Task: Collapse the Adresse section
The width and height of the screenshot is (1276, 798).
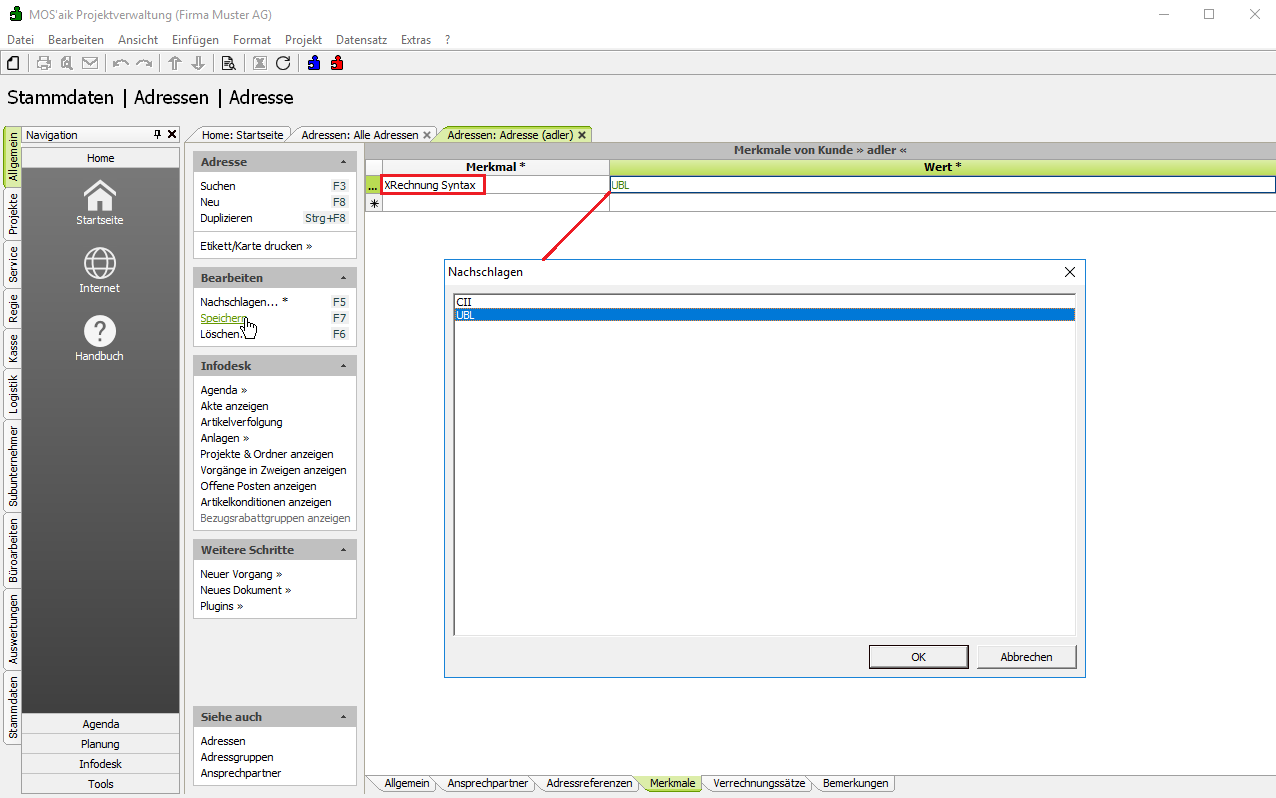Action: point(343,162)
